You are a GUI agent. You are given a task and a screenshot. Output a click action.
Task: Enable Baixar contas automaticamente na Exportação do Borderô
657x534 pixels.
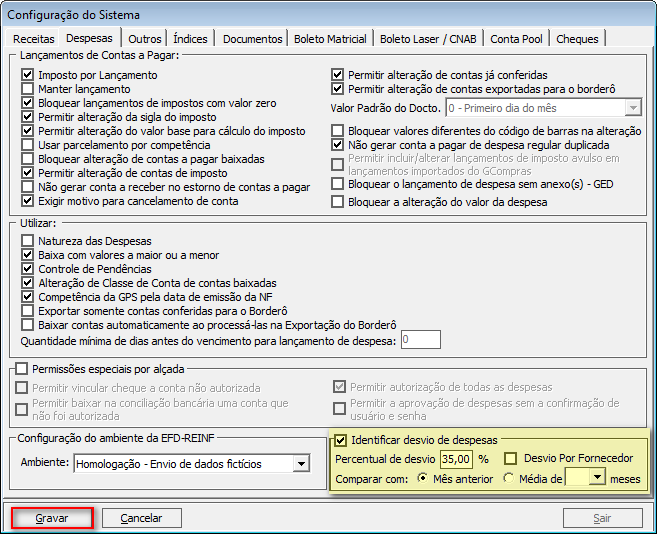point(28,325)
